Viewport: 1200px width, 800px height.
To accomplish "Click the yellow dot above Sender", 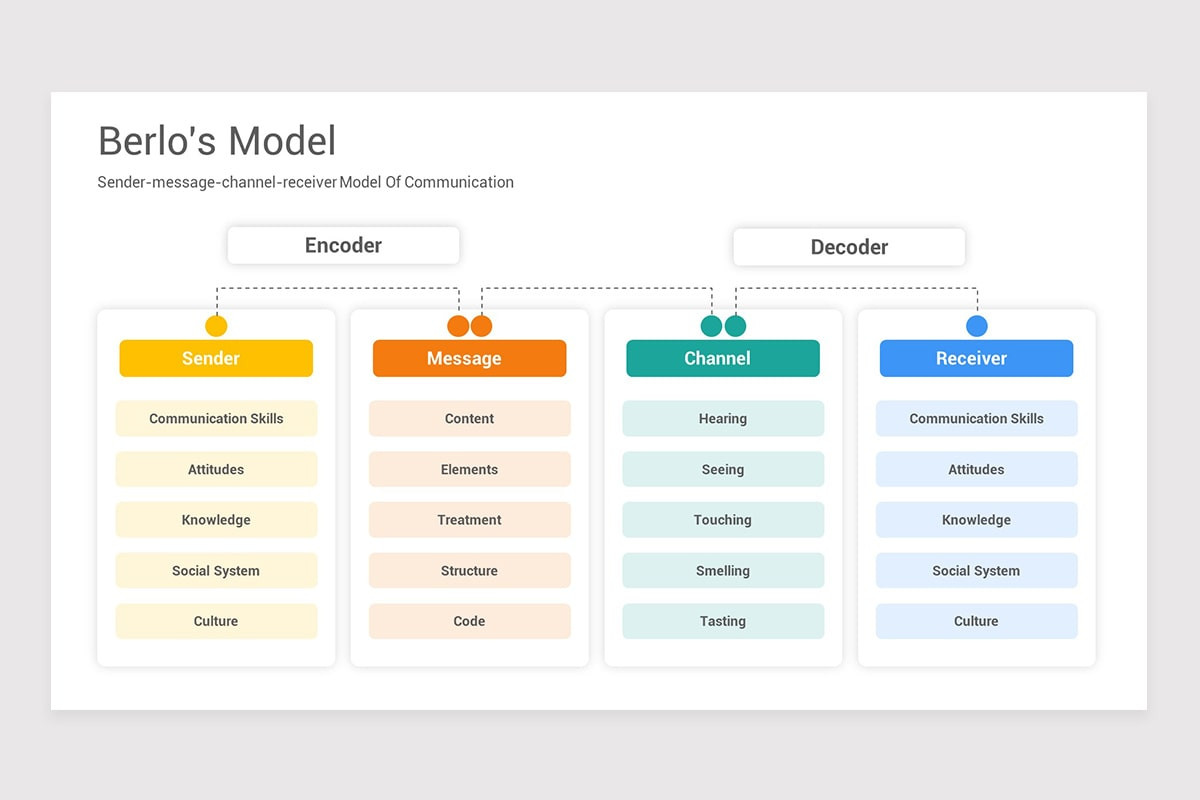I will 216,326.
